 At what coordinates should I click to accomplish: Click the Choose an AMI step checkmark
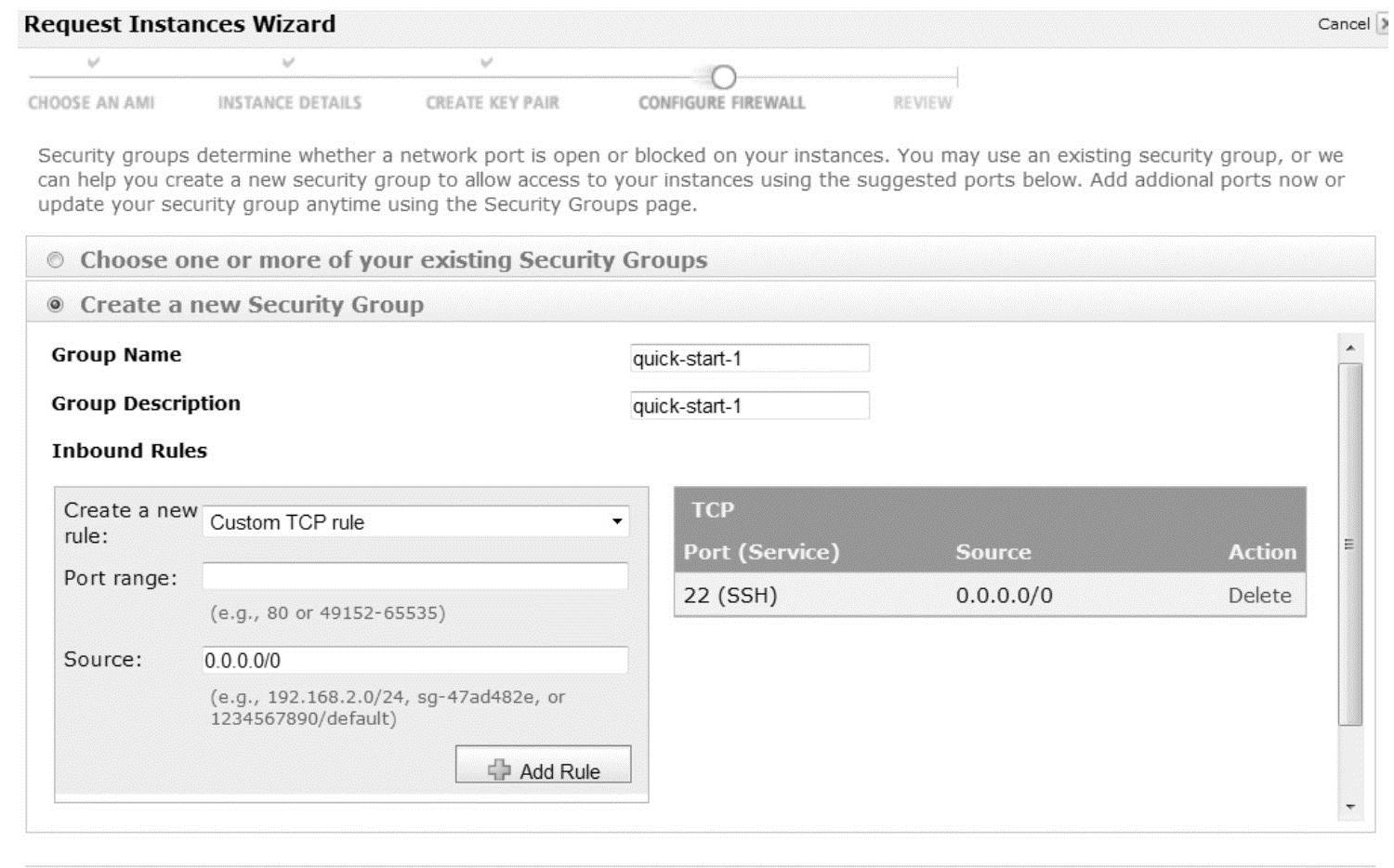pos(93,63)
